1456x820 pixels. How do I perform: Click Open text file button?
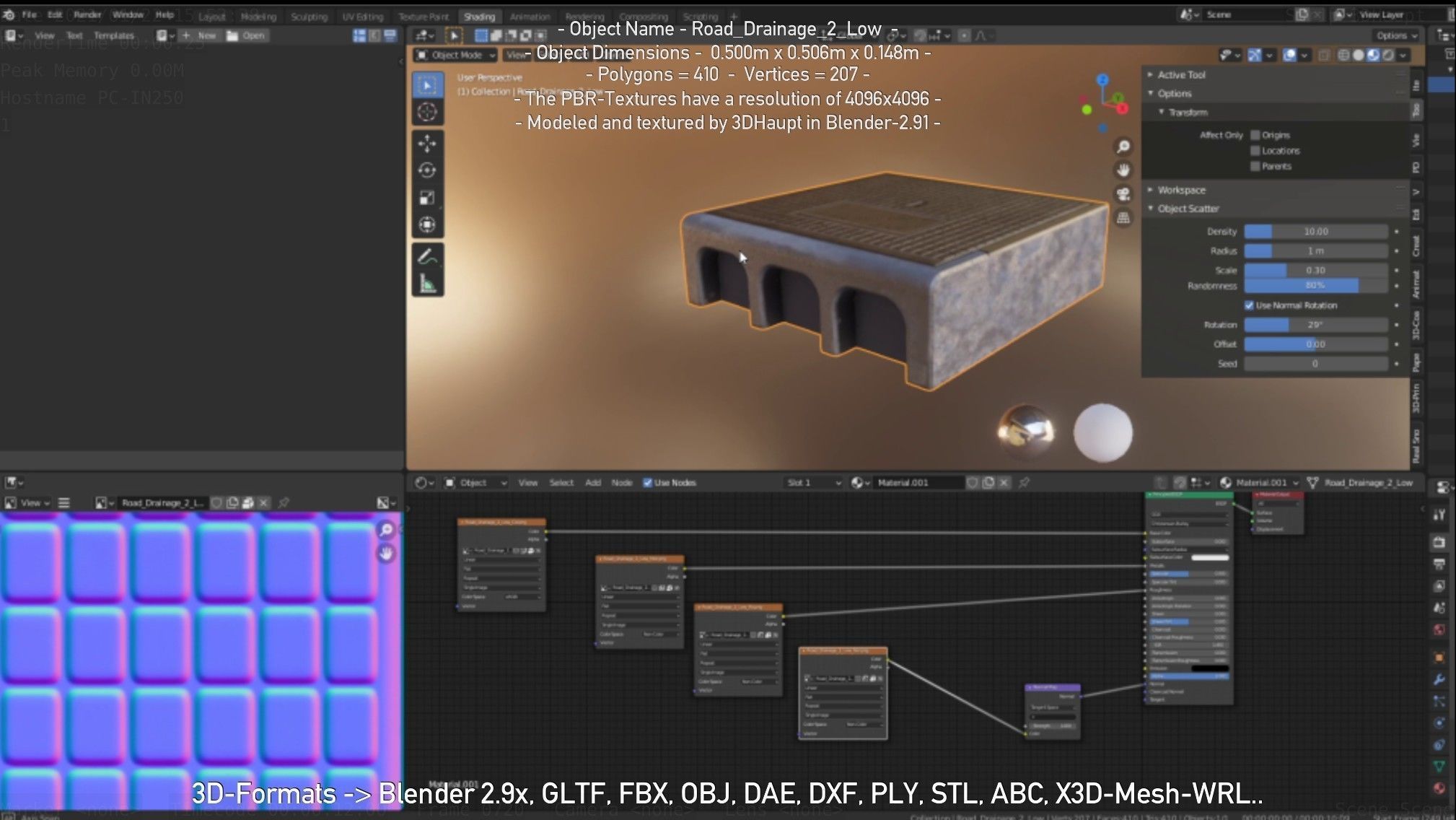(246, 35)
